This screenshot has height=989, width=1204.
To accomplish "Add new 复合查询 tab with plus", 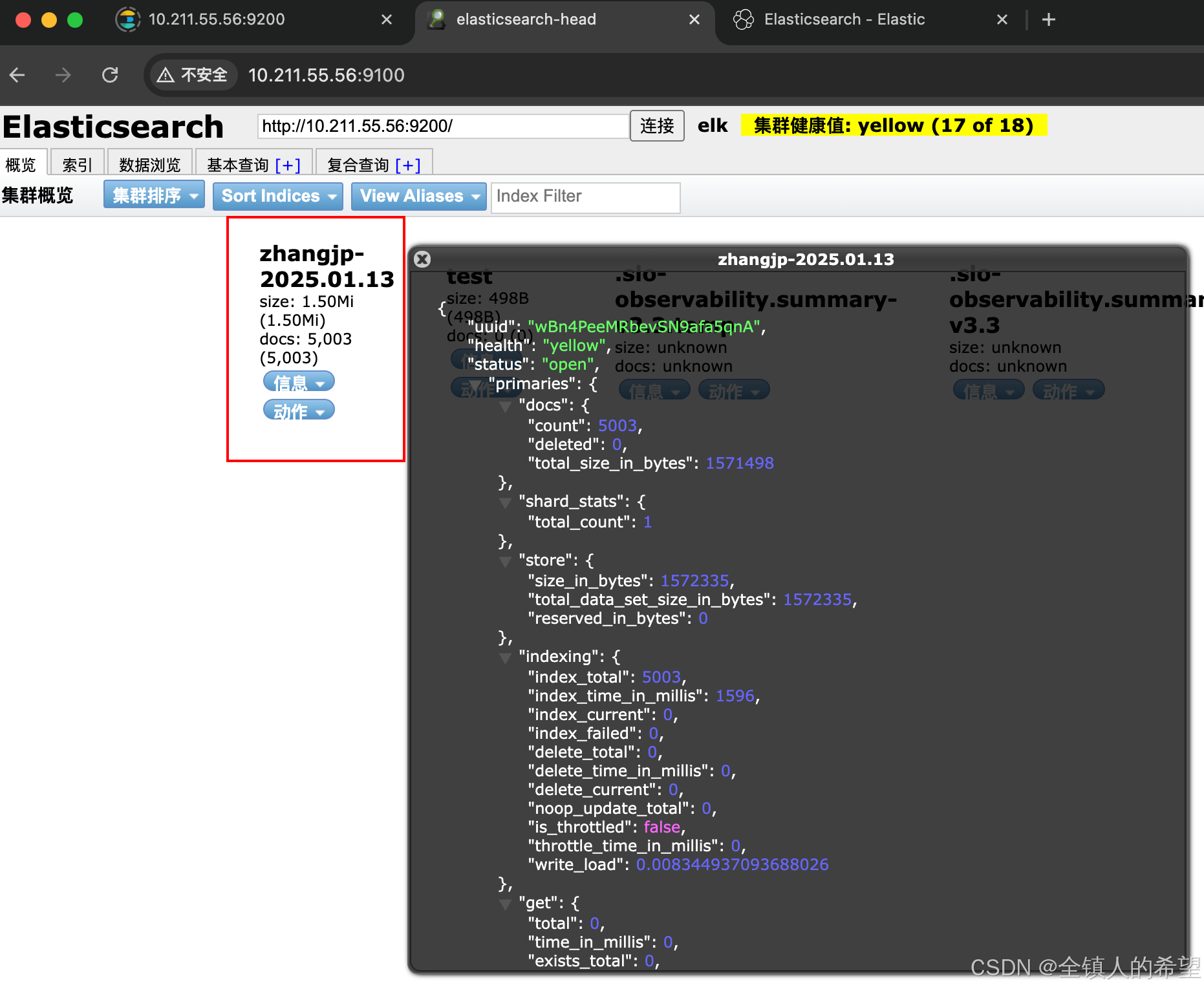I will pos(408,165).
